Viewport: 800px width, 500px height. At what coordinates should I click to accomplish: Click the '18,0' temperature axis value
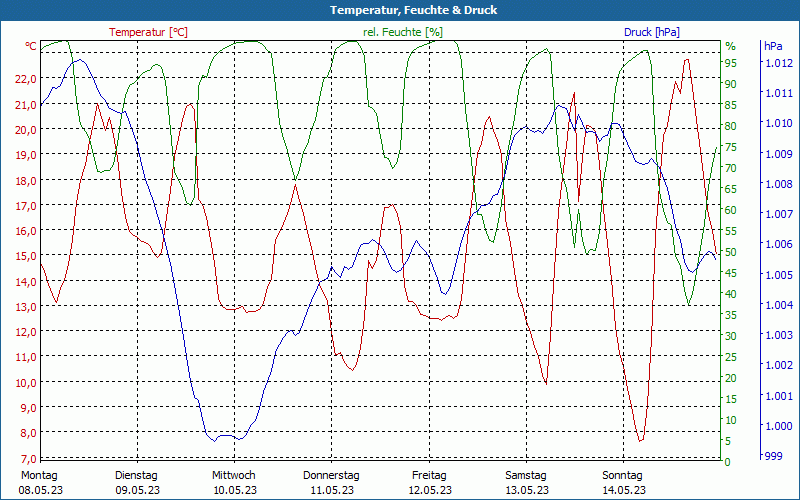coord(26,181)
